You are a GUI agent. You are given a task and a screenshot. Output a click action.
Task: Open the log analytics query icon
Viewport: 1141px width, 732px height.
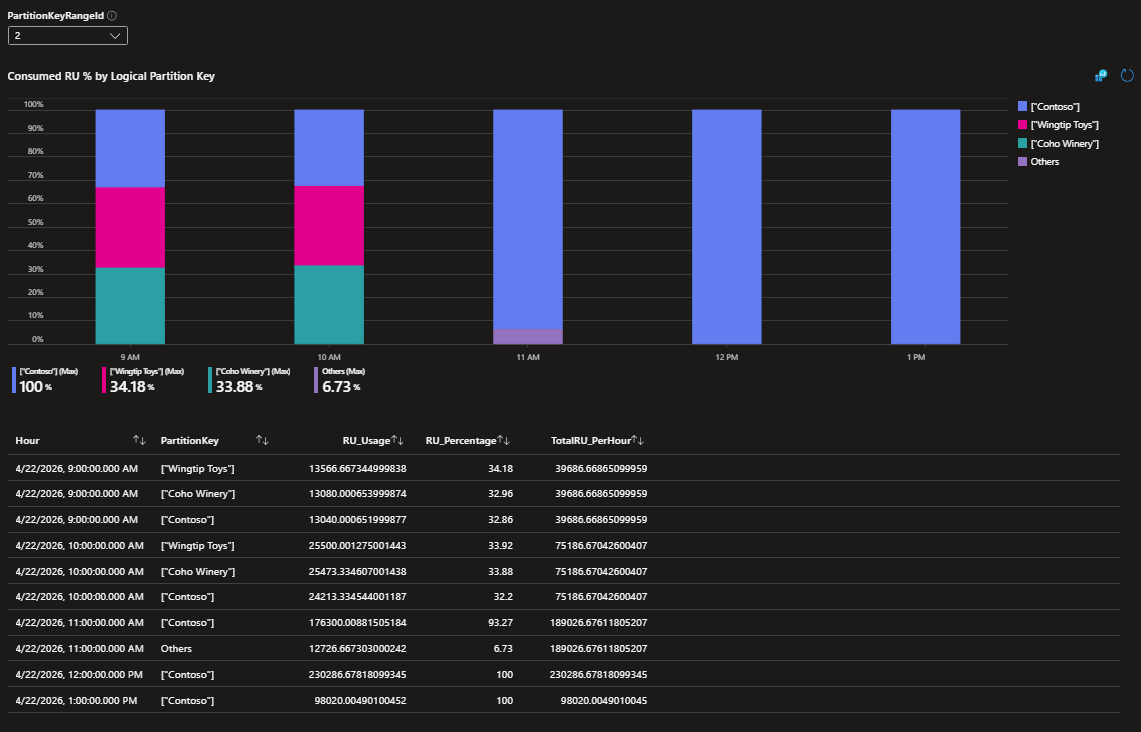coord(1101,76)
